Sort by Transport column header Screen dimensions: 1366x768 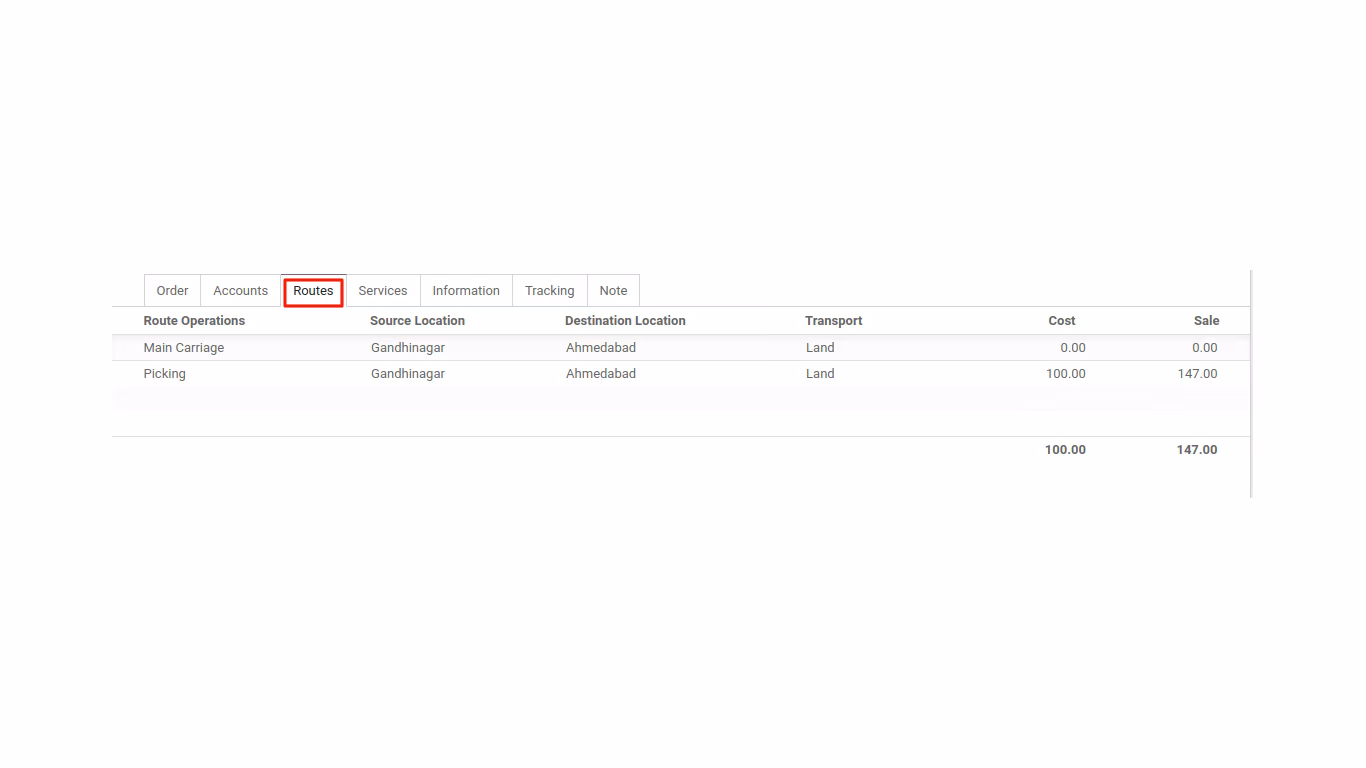point(833,321)
